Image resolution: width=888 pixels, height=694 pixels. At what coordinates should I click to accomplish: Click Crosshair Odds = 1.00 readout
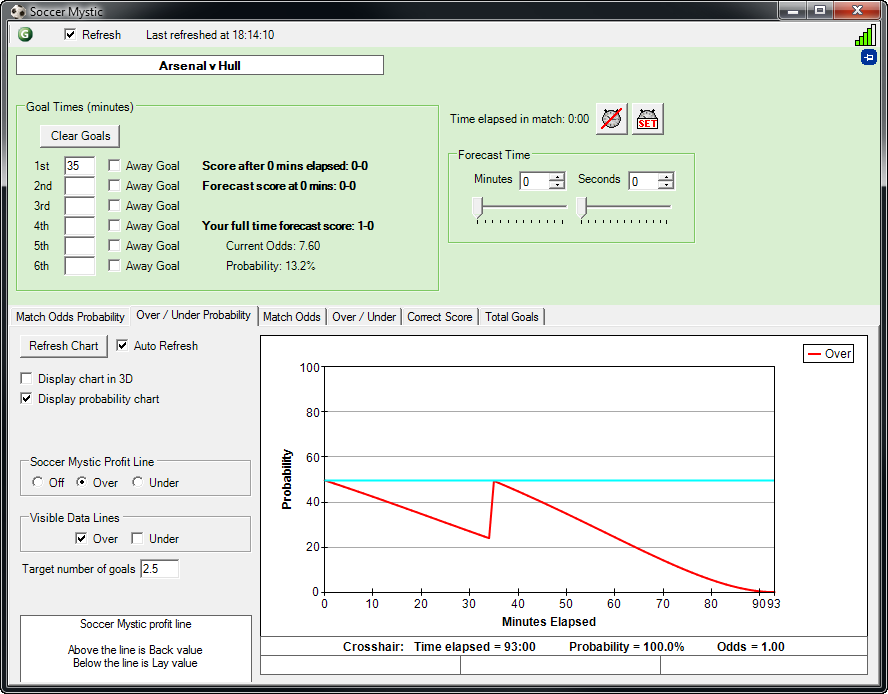coord(750,646)
